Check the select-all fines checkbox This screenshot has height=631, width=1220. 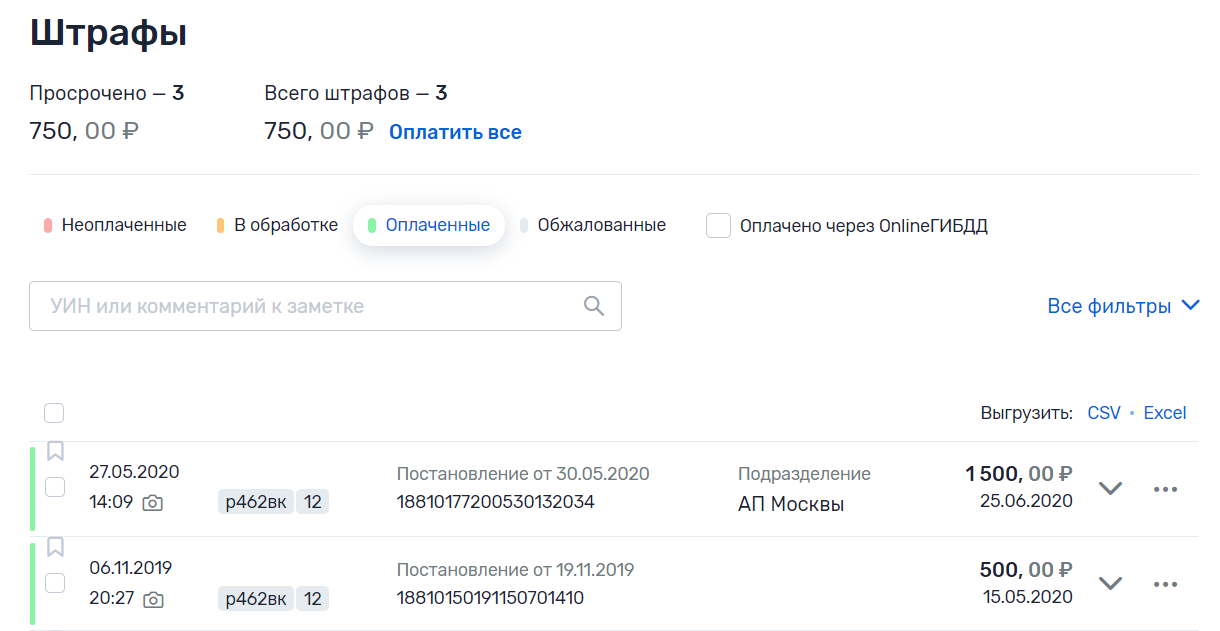point(54,413)
